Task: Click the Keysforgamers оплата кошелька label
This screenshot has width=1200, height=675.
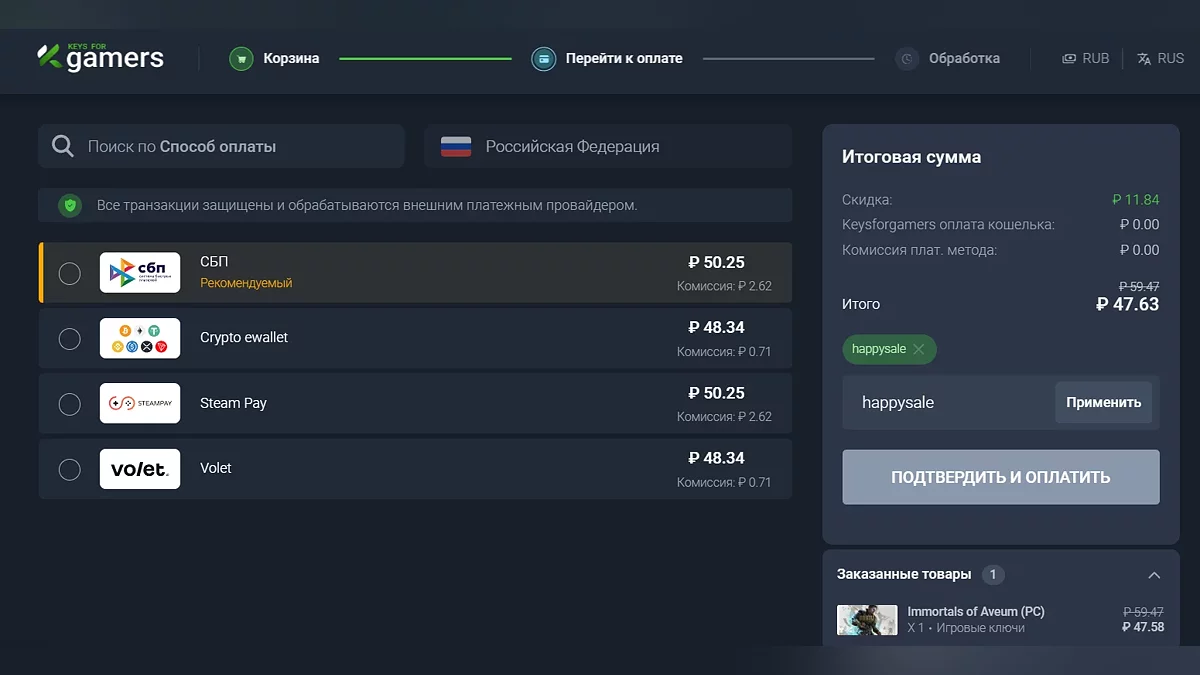Action: click(948, 225)
